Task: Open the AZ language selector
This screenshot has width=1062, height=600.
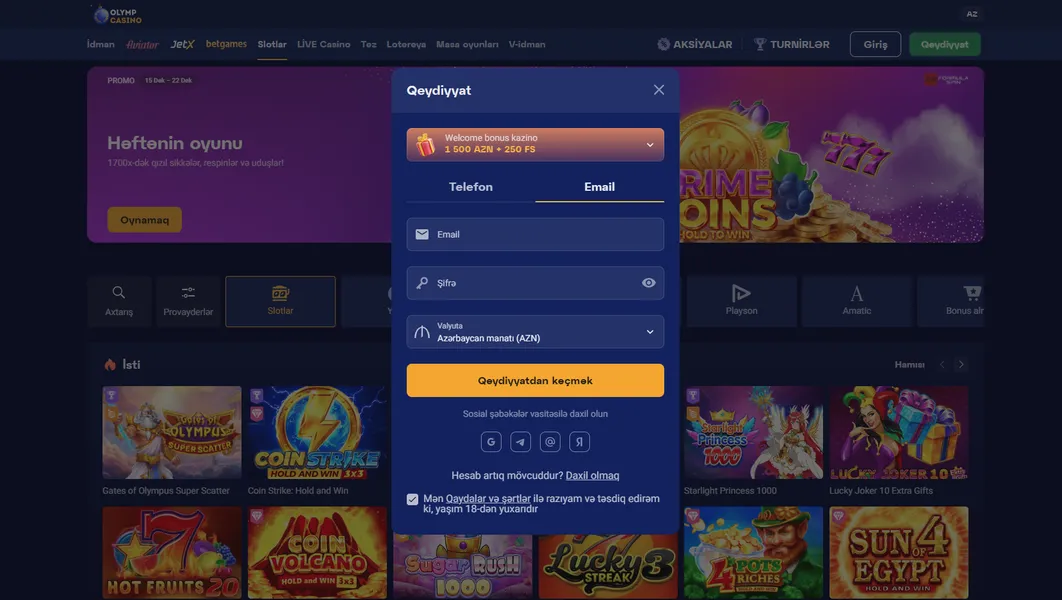Action: [x=972, y=14]
